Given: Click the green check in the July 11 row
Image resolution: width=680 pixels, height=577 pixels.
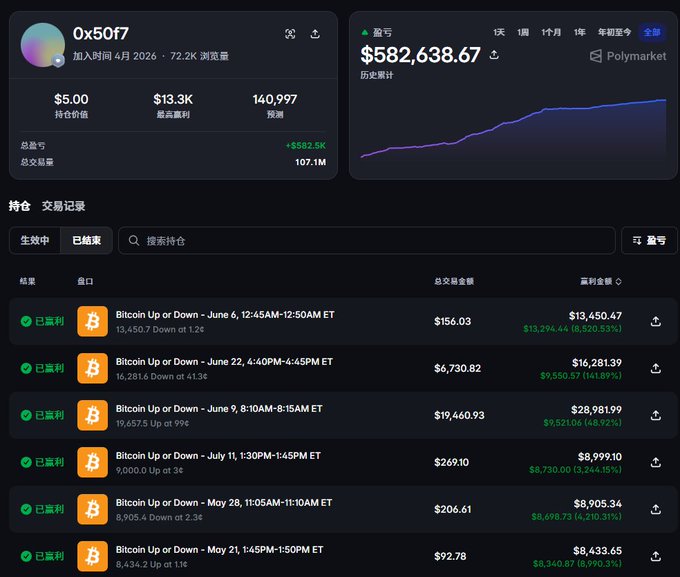Looking at the screenshot, I should point(26,462).
